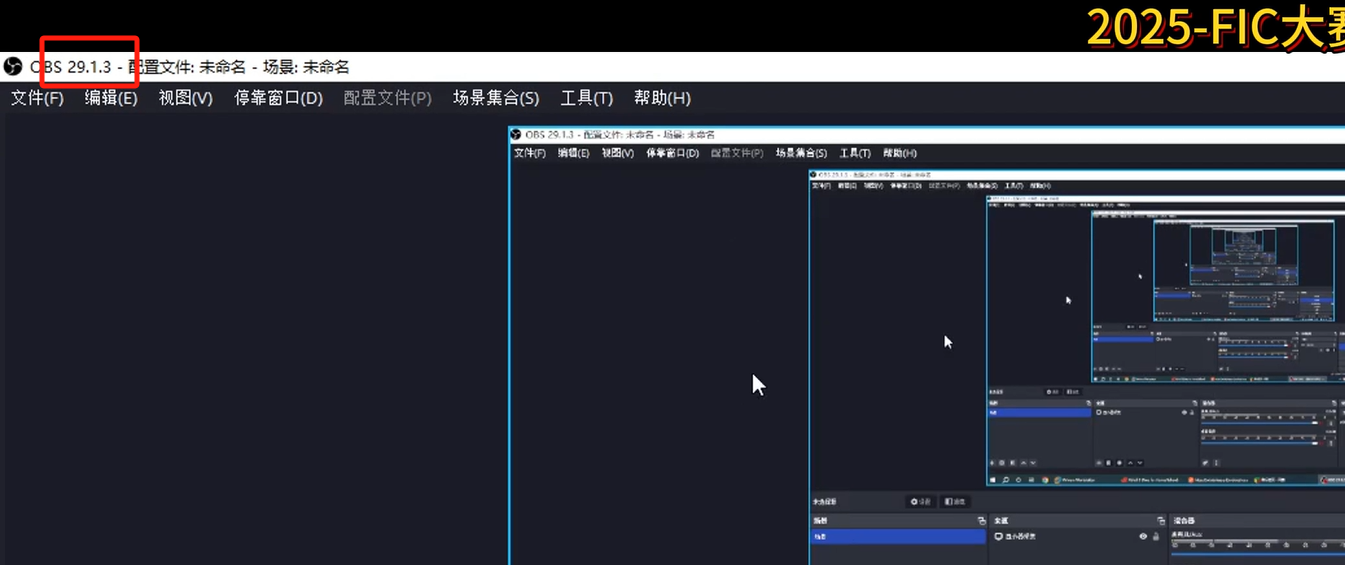
Task: Click the 滤镜 button next to 属性
Action: [x=955, y=502]
